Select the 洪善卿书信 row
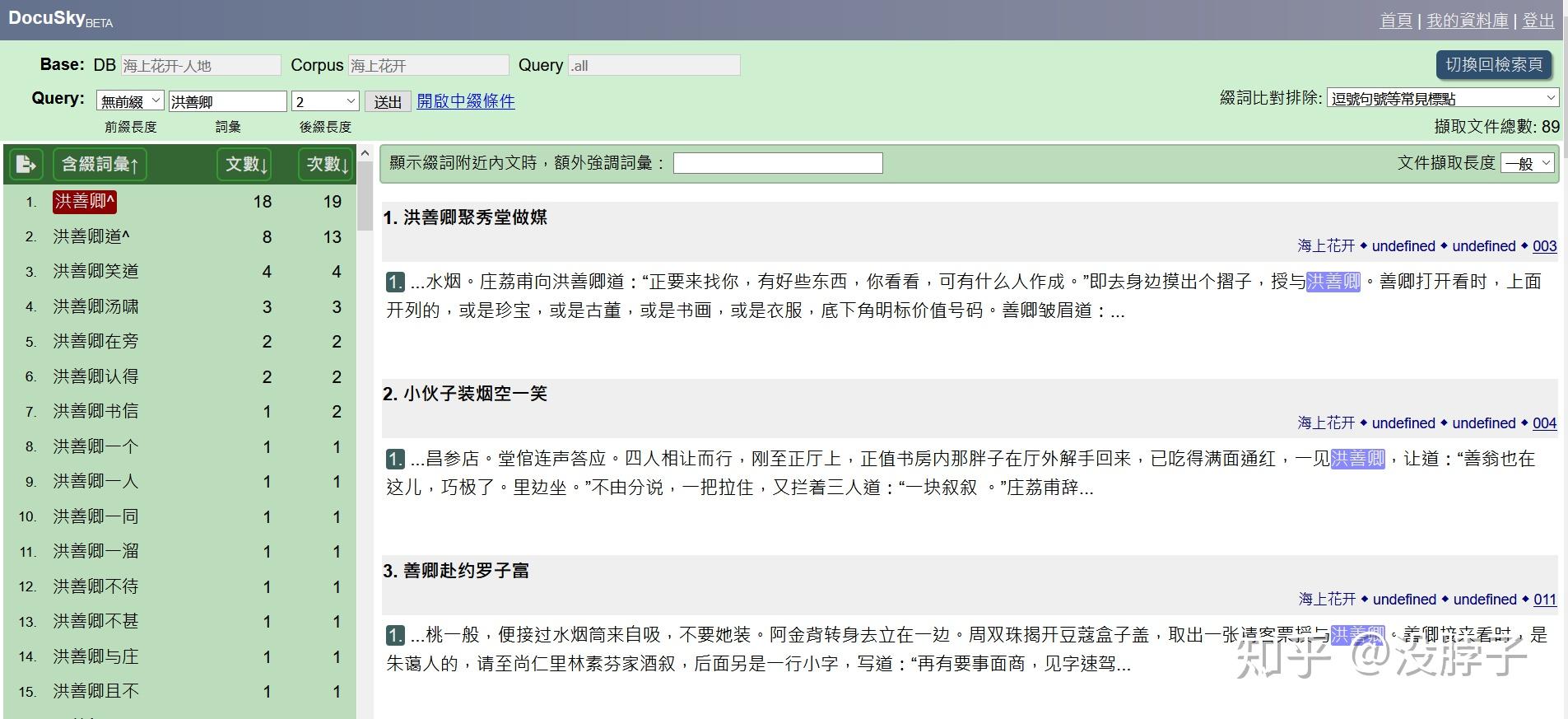The width and height of the screenshot is (1568, 719). 180,412
